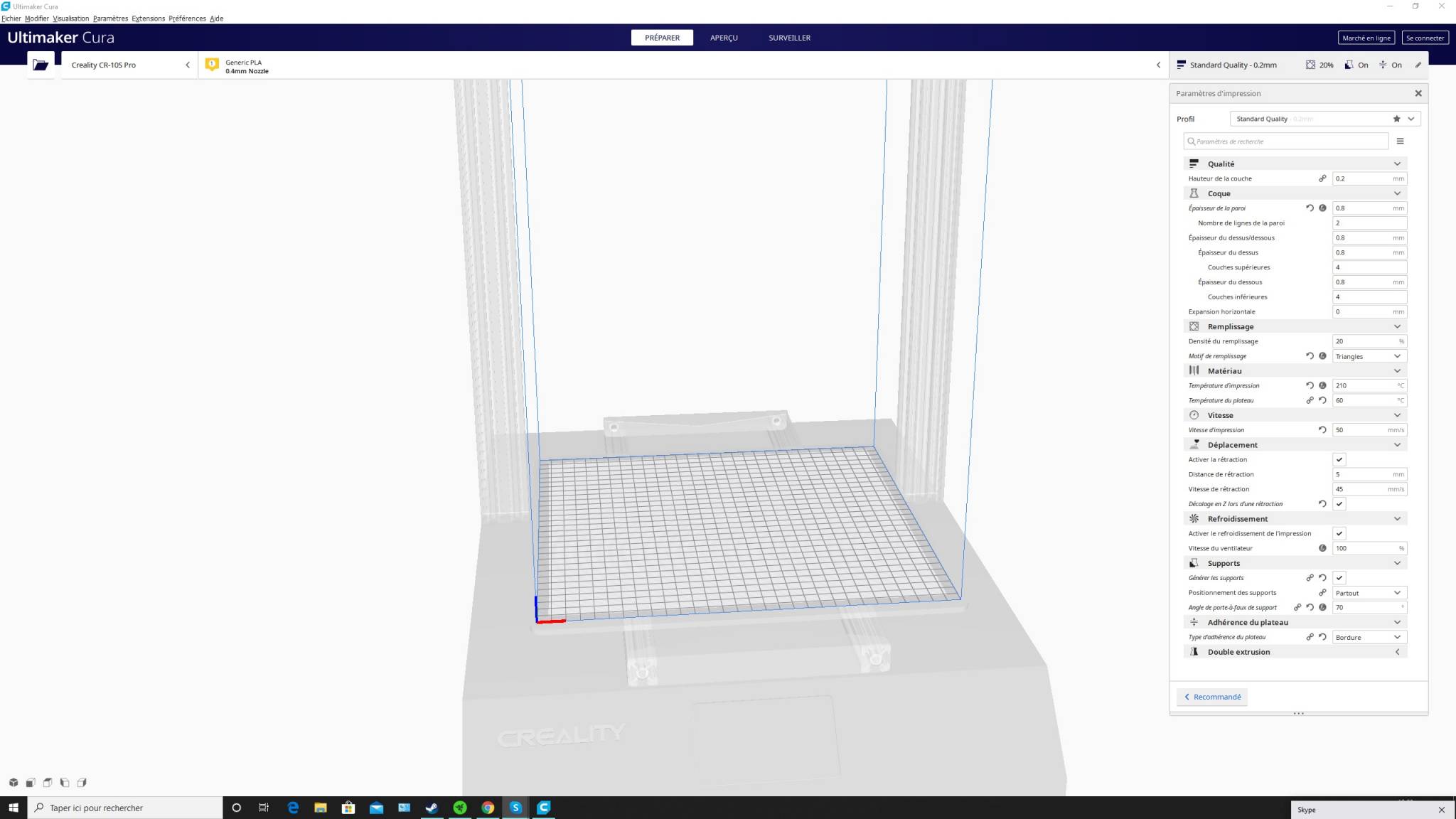
Task: Open the Préférences menu
Action: [x=187, y=18]
